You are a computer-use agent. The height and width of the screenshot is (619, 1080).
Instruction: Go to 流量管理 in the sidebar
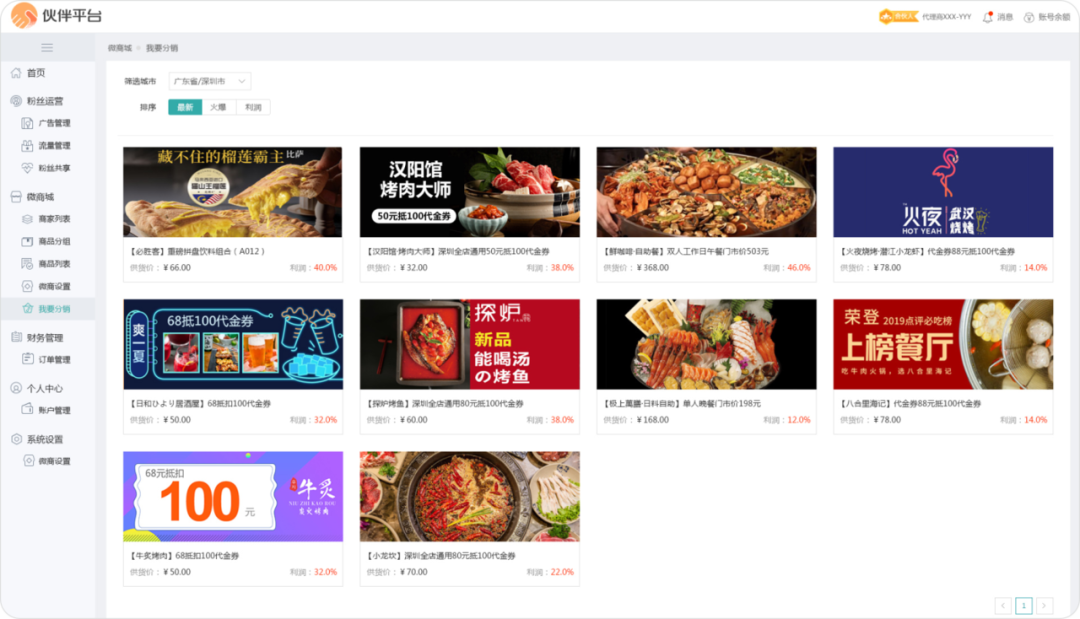coord(53,146)
